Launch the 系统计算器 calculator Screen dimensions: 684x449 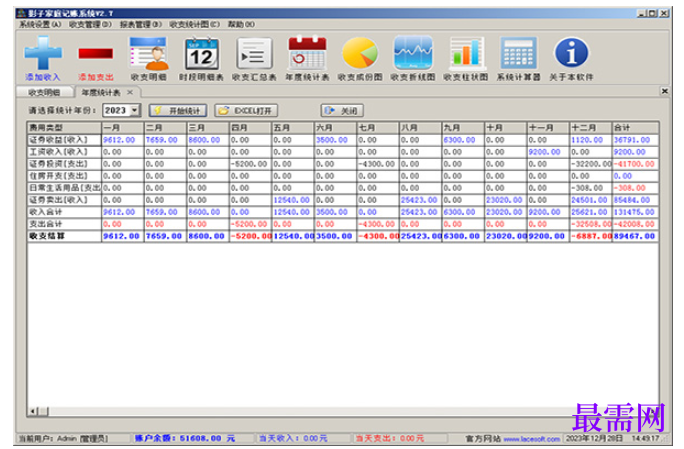point(518,53)
